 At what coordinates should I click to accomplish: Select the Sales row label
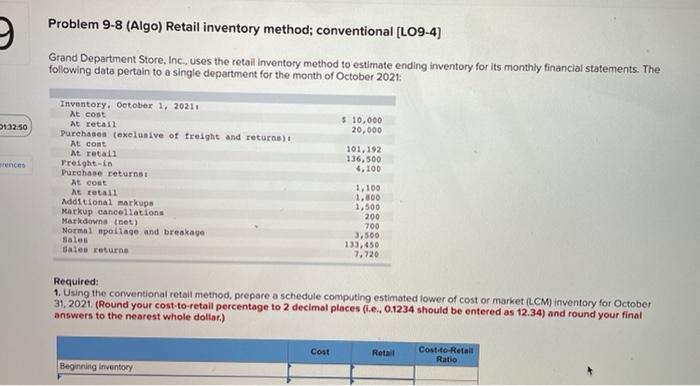tap(75, 241)
